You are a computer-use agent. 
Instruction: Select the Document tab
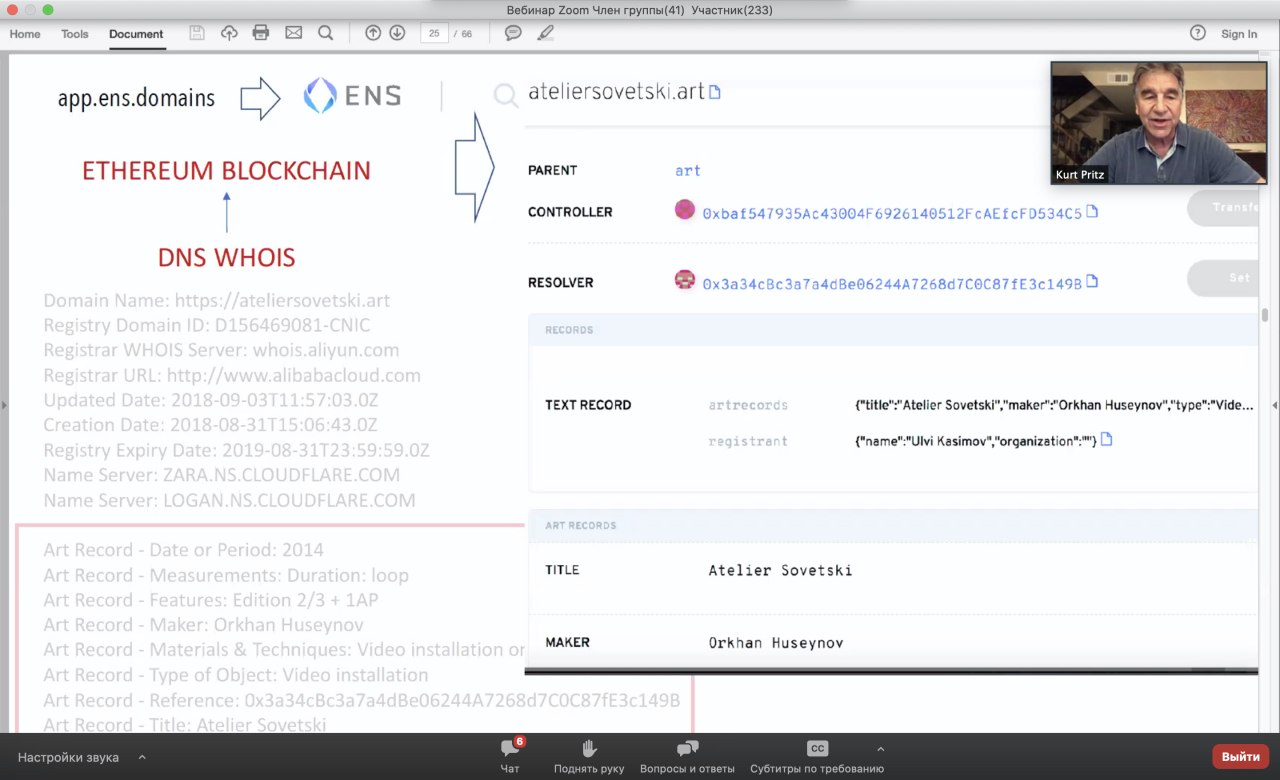click(136, 34)
